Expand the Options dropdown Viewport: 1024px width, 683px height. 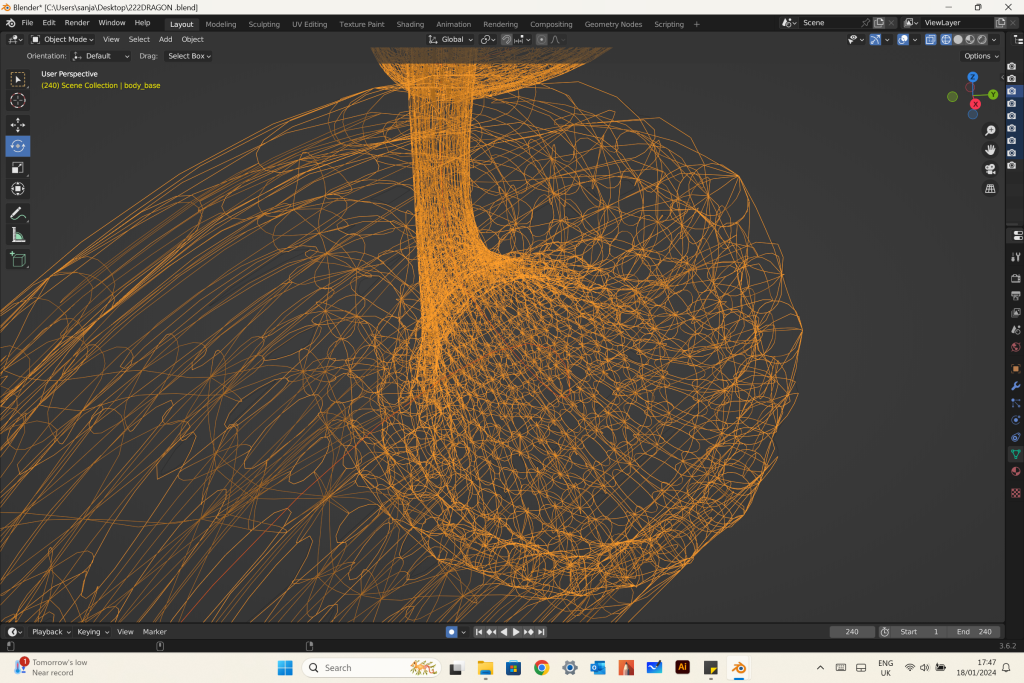(981, 56)
